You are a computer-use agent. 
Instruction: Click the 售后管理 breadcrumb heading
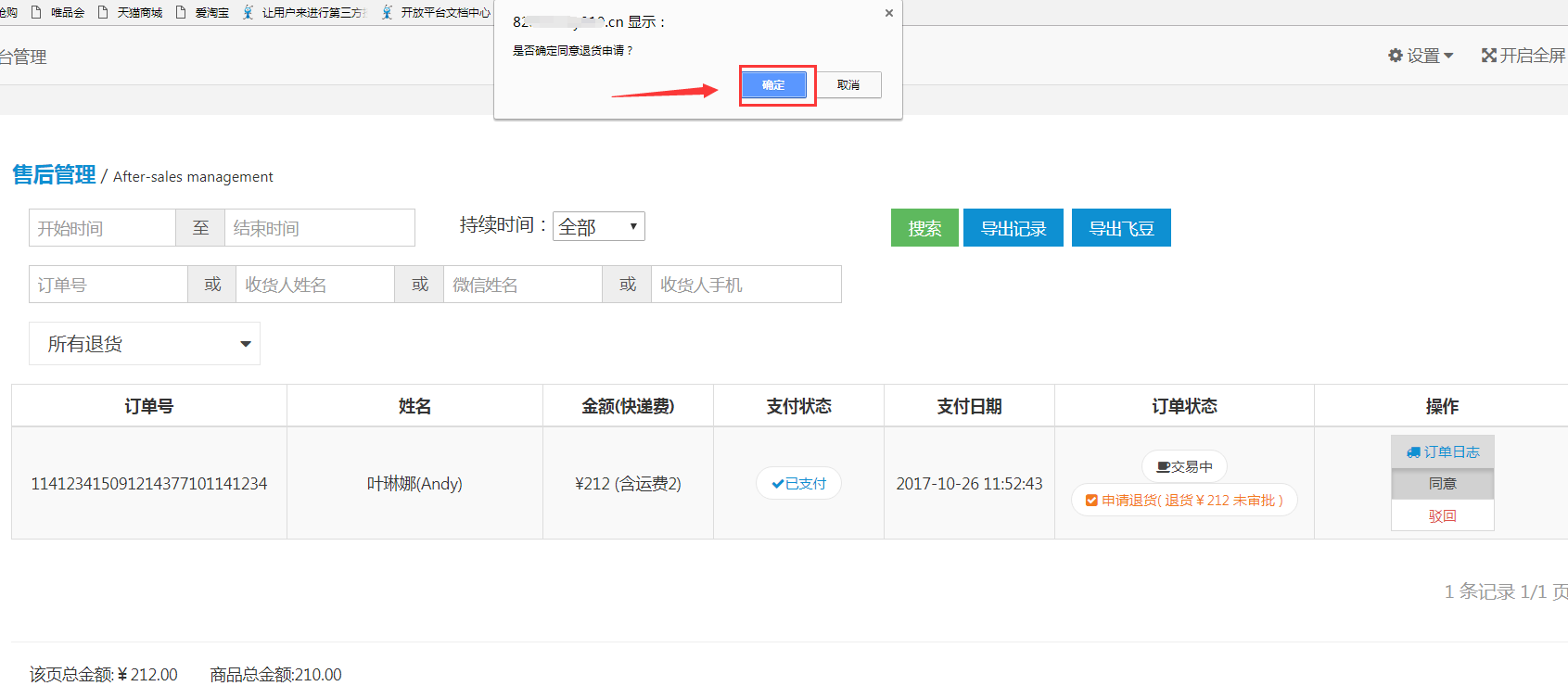tap(54, 174)
